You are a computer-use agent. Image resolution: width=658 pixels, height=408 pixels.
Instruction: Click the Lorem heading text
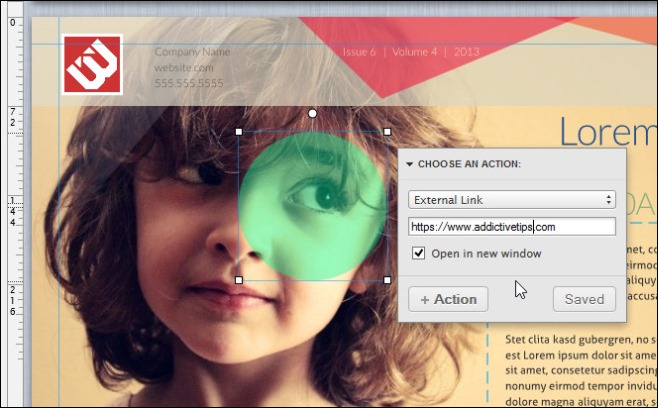tap(608, 132)
